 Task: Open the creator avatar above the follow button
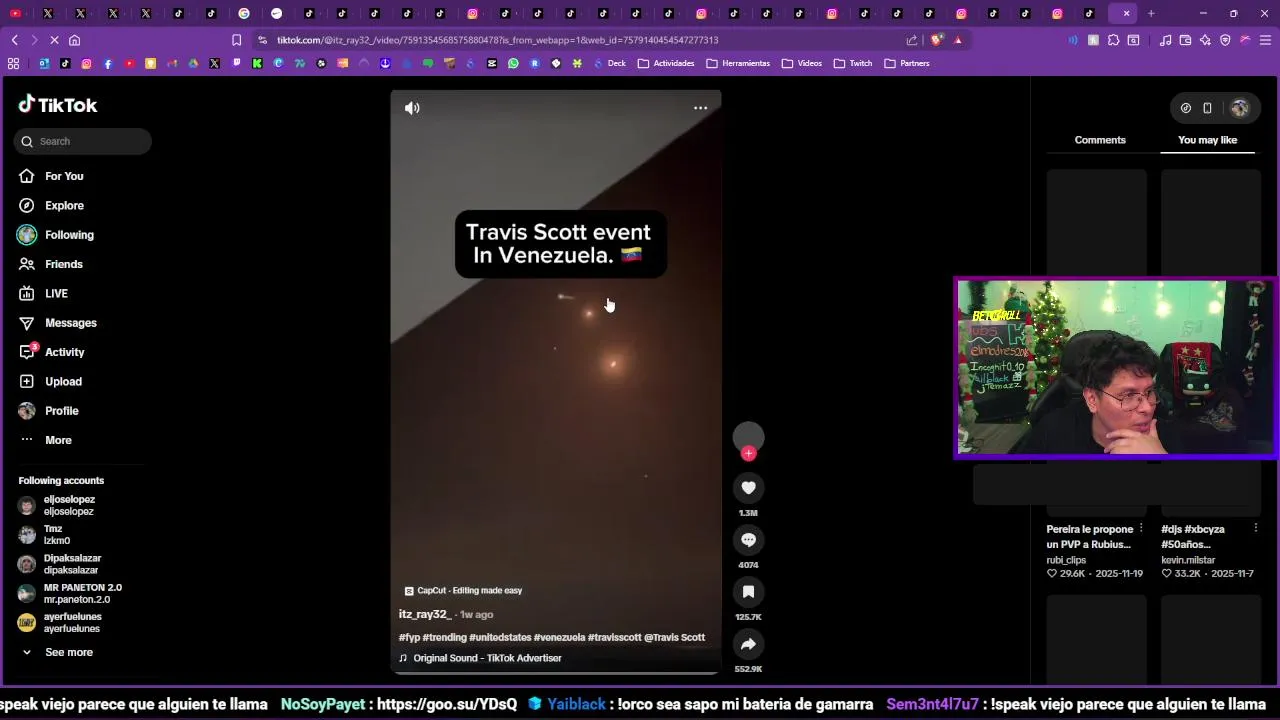tap(748, 436)
